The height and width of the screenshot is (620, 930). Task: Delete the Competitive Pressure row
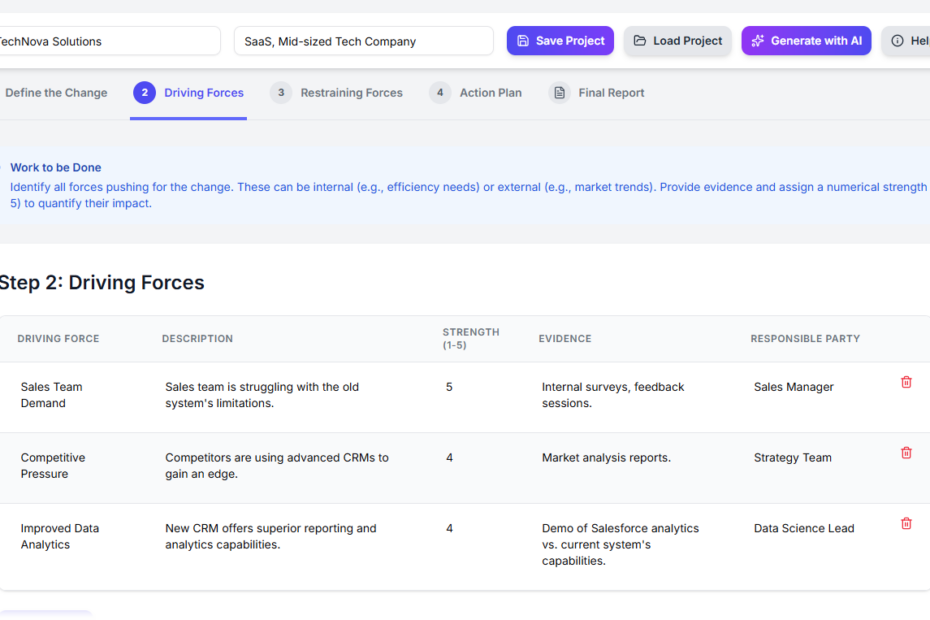[906, 453]
